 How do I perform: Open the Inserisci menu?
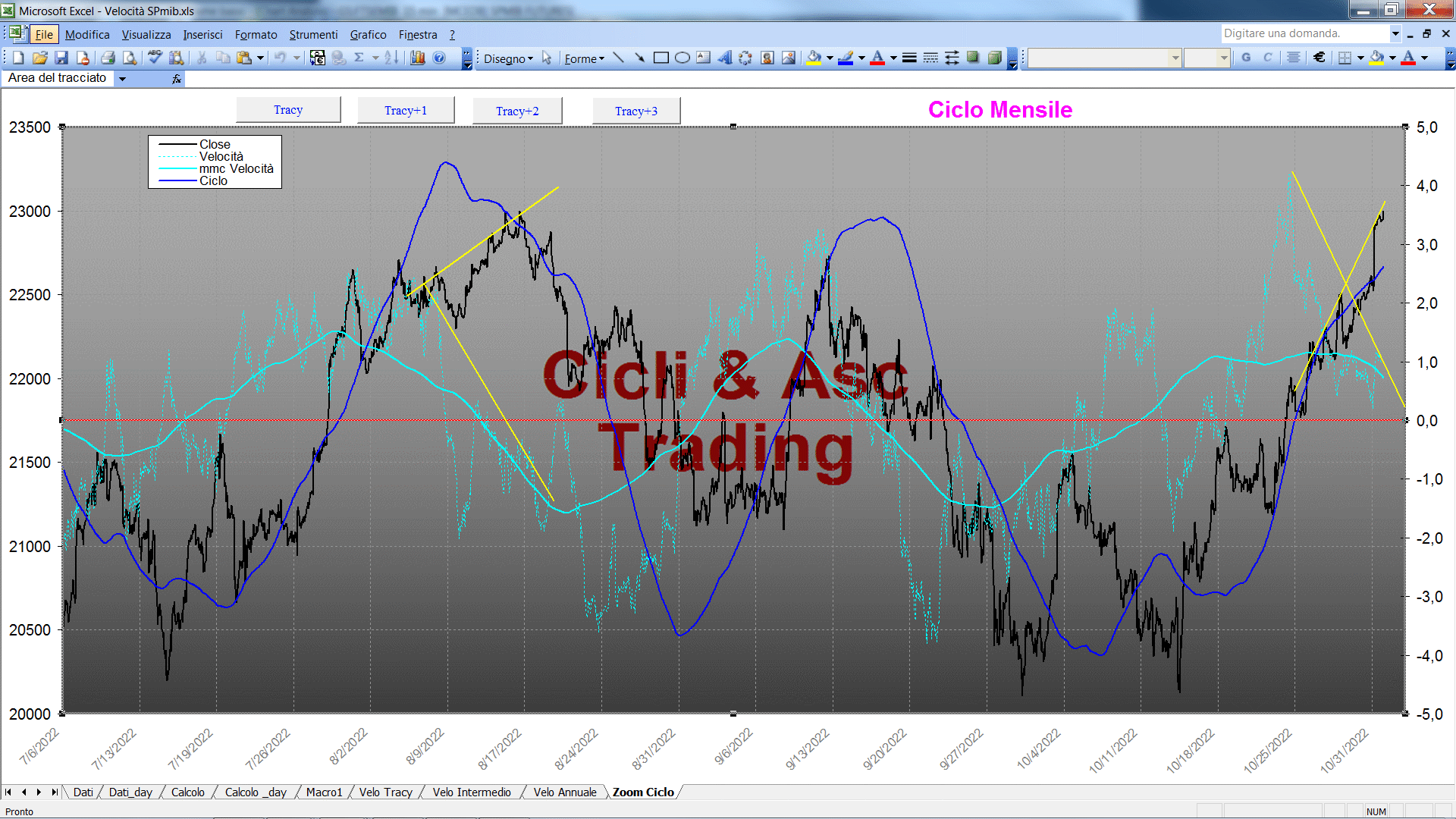point(202,34)
